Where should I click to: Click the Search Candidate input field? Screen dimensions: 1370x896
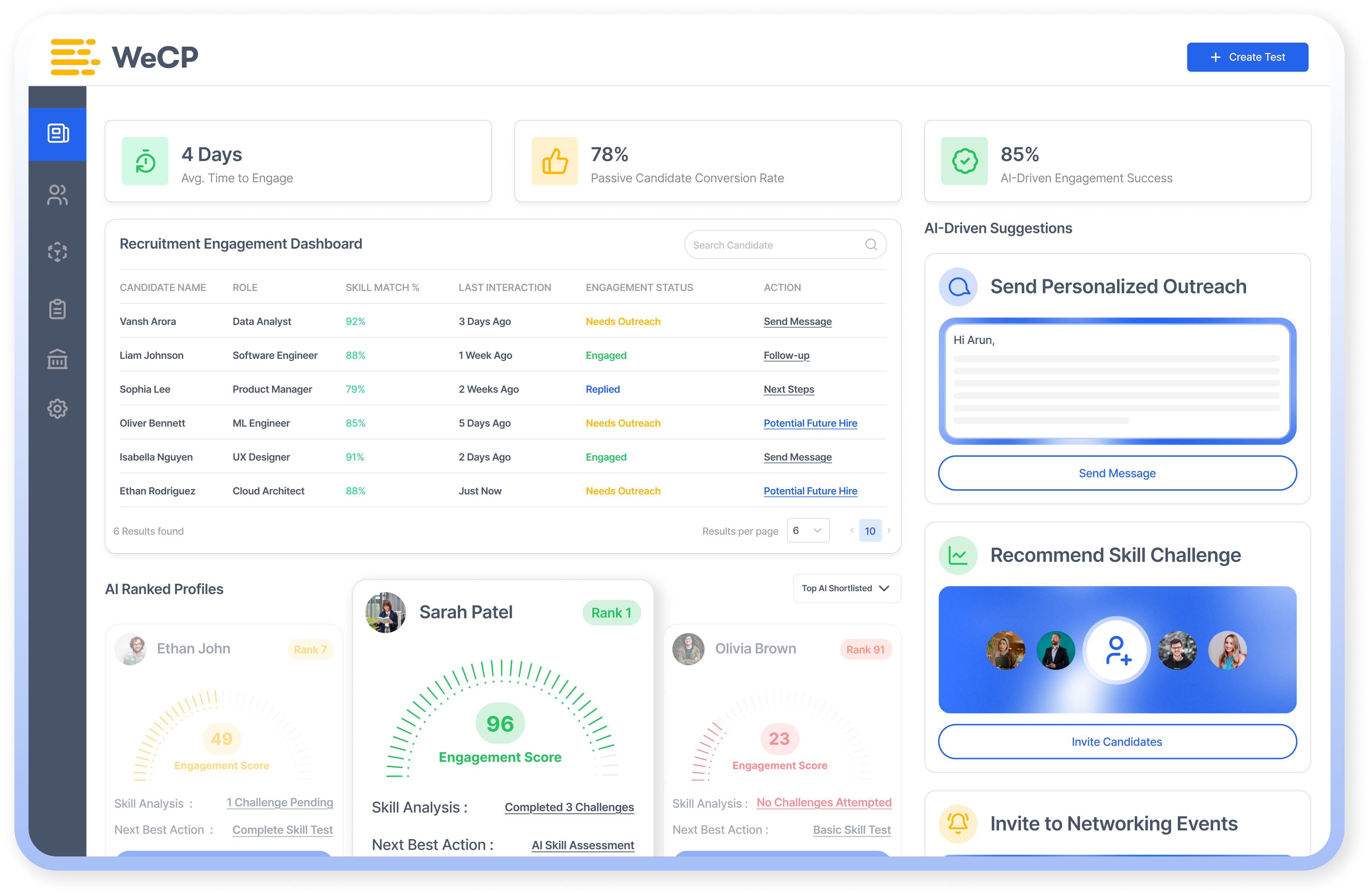[785, 245]
